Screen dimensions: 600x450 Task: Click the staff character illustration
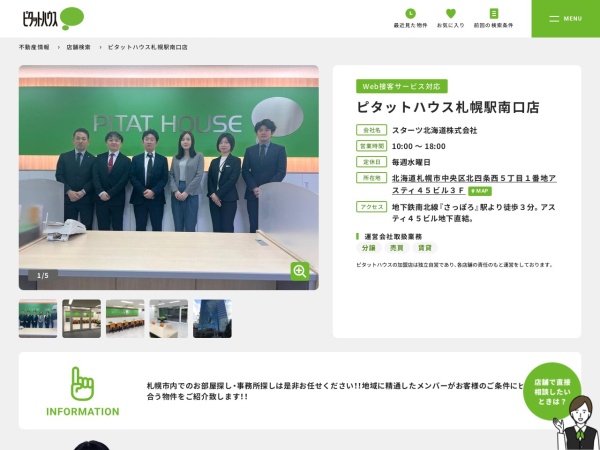click(577, 424)
